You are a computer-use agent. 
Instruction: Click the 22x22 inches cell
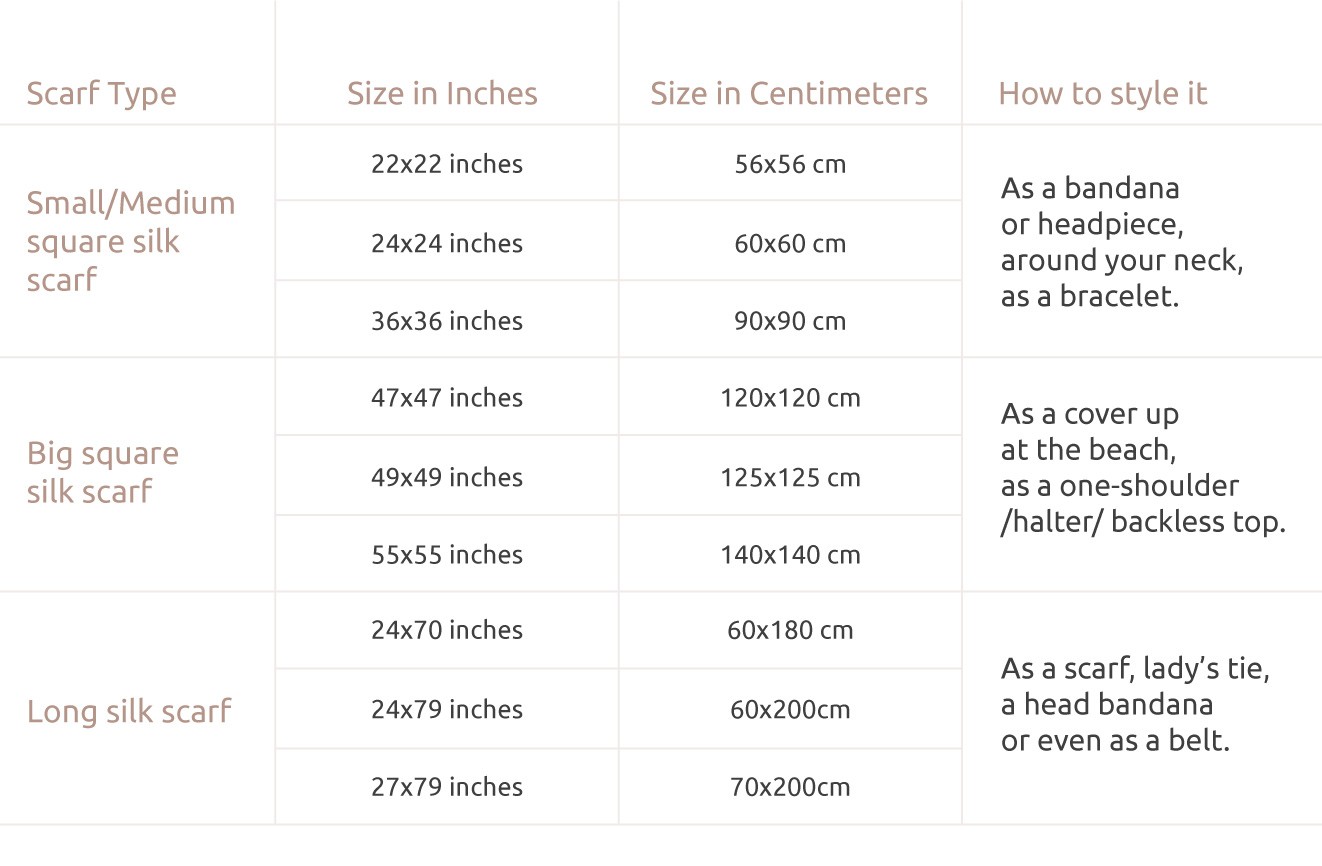point(447,164)
